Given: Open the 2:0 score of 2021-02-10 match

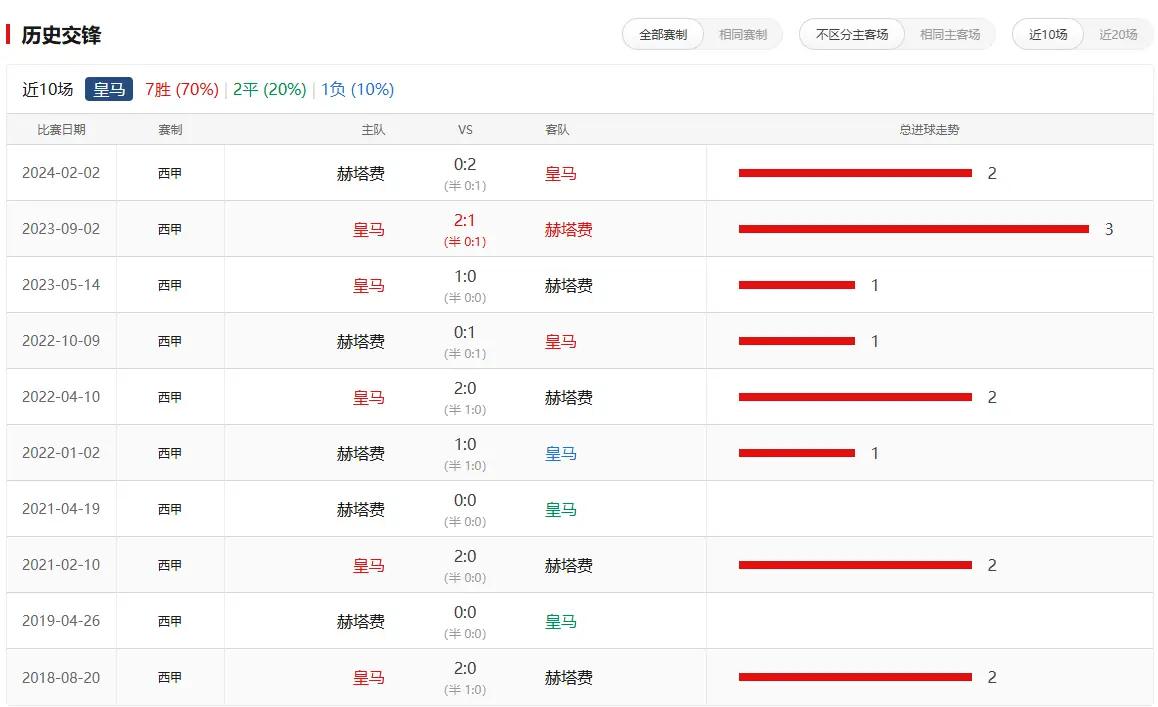Looking at the screenshot, I should click(465, 556).
